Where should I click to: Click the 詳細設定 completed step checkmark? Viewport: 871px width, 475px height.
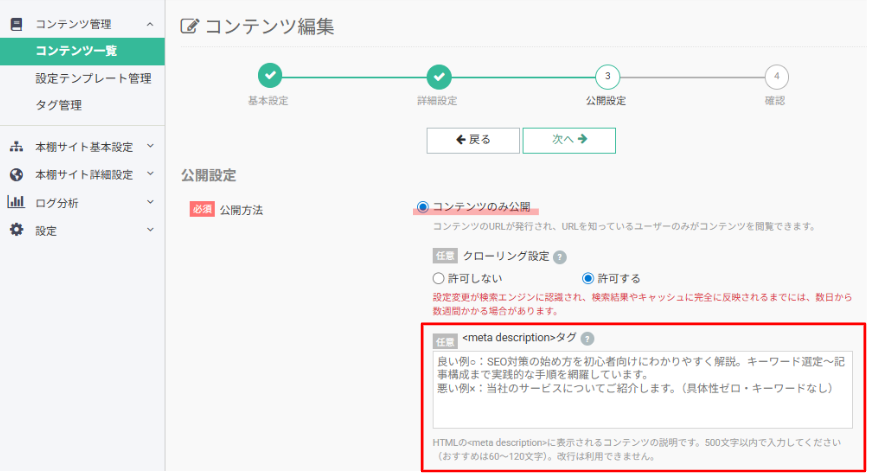tap(439, 77)
